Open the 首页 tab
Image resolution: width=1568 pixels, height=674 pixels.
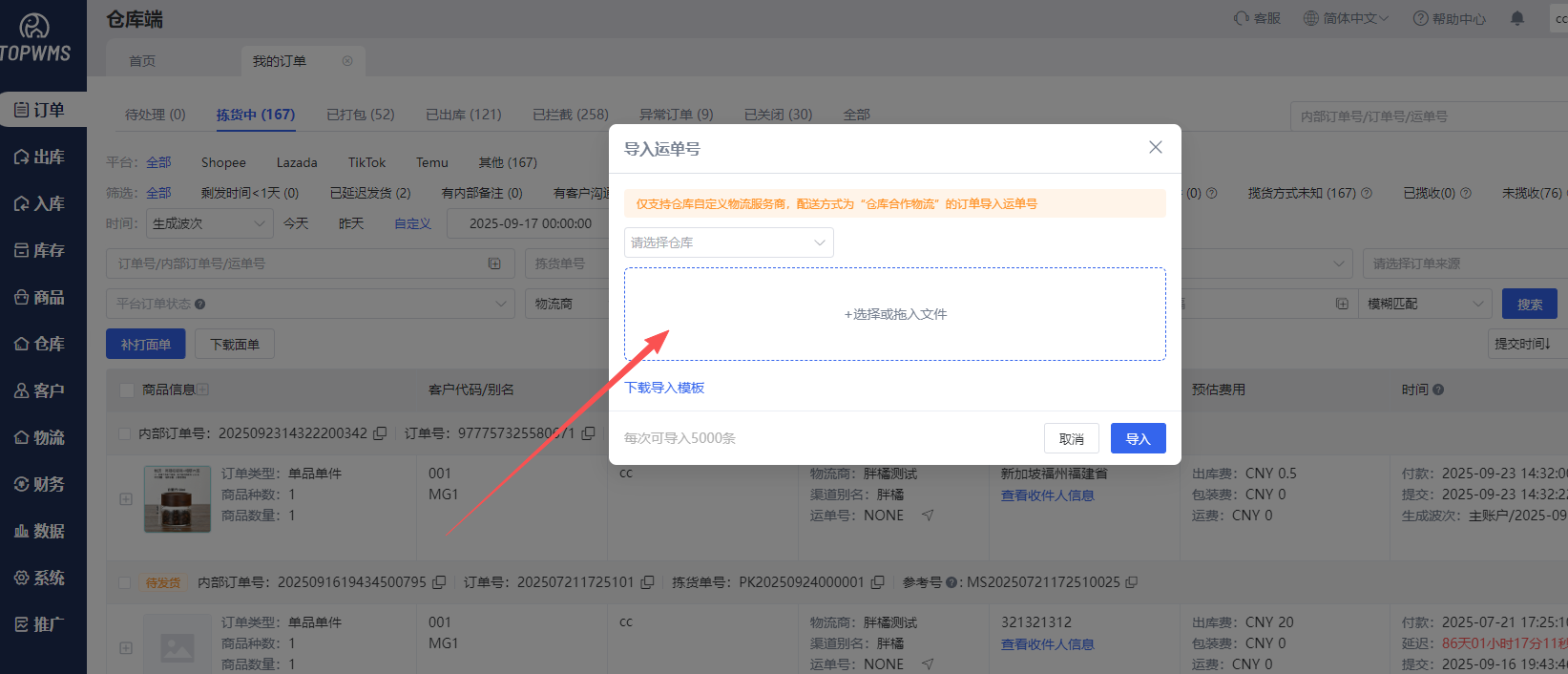[x=142, y=61]
